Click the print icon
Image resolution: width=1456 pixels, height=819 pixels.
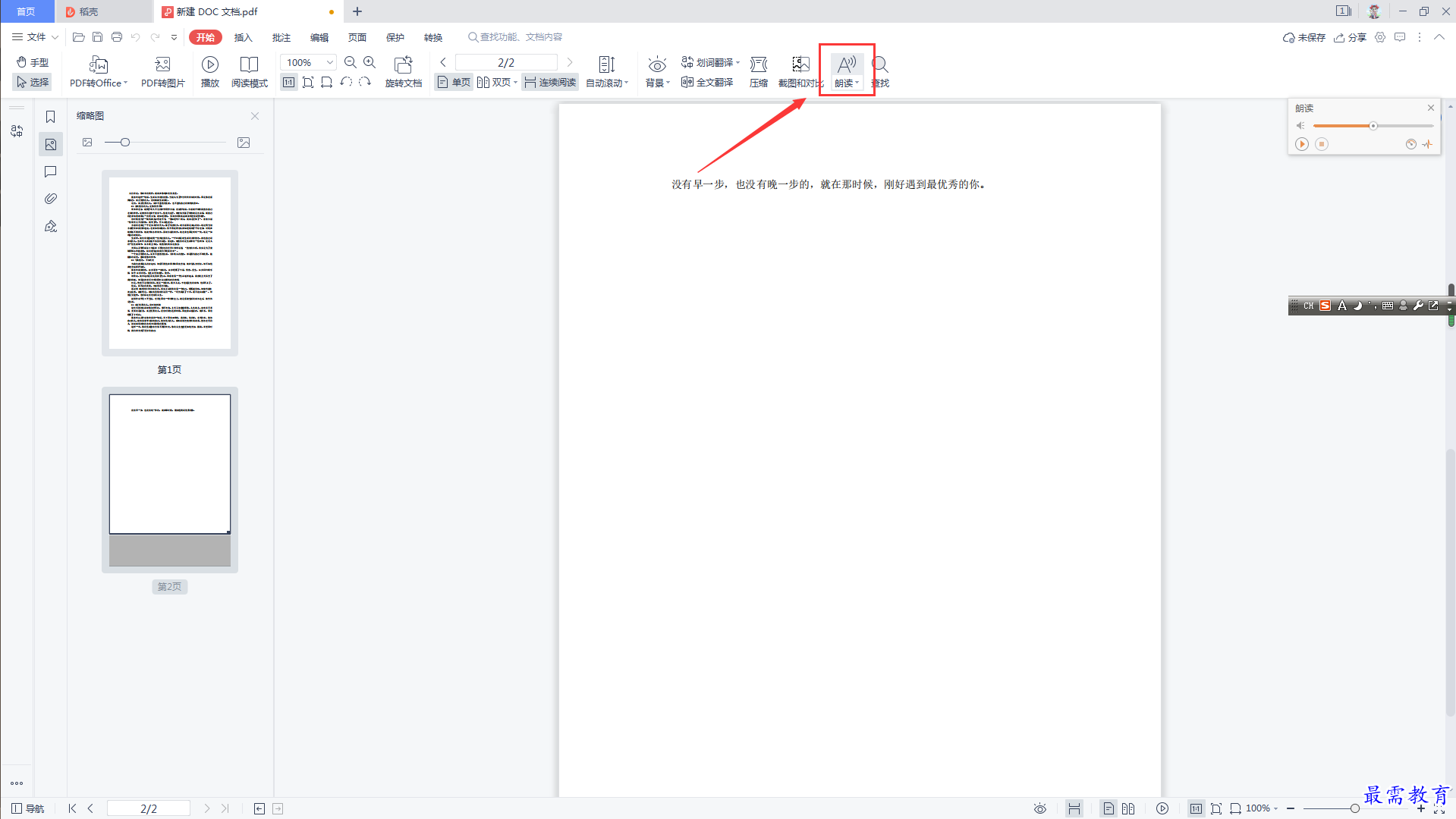tap(116, 36)
